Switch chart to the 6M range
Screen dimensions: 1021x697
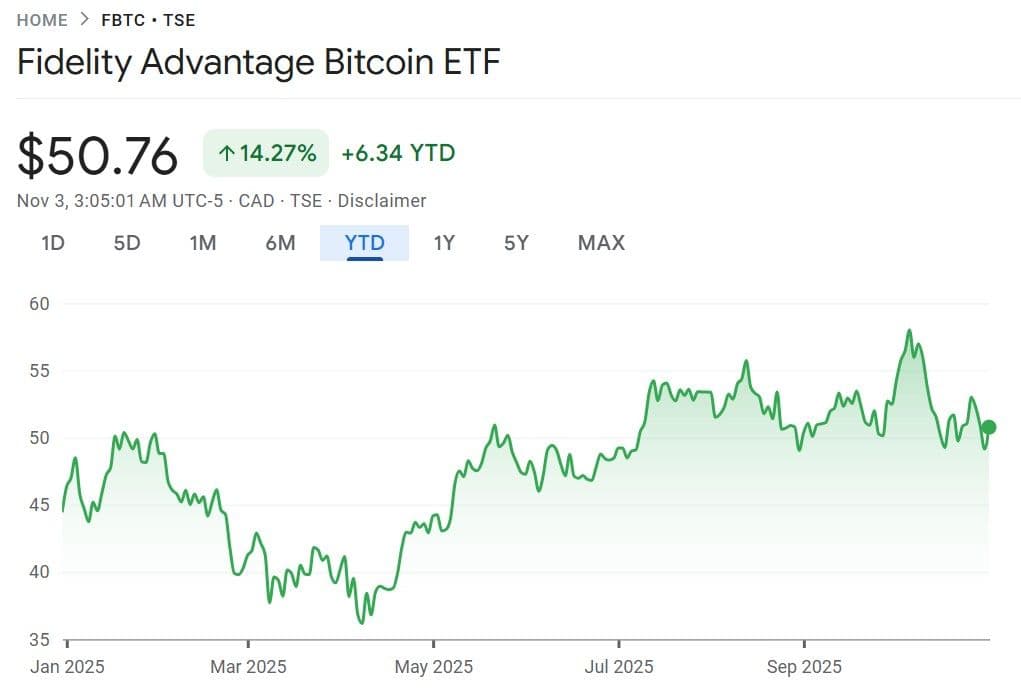click(x=281, y=243)
